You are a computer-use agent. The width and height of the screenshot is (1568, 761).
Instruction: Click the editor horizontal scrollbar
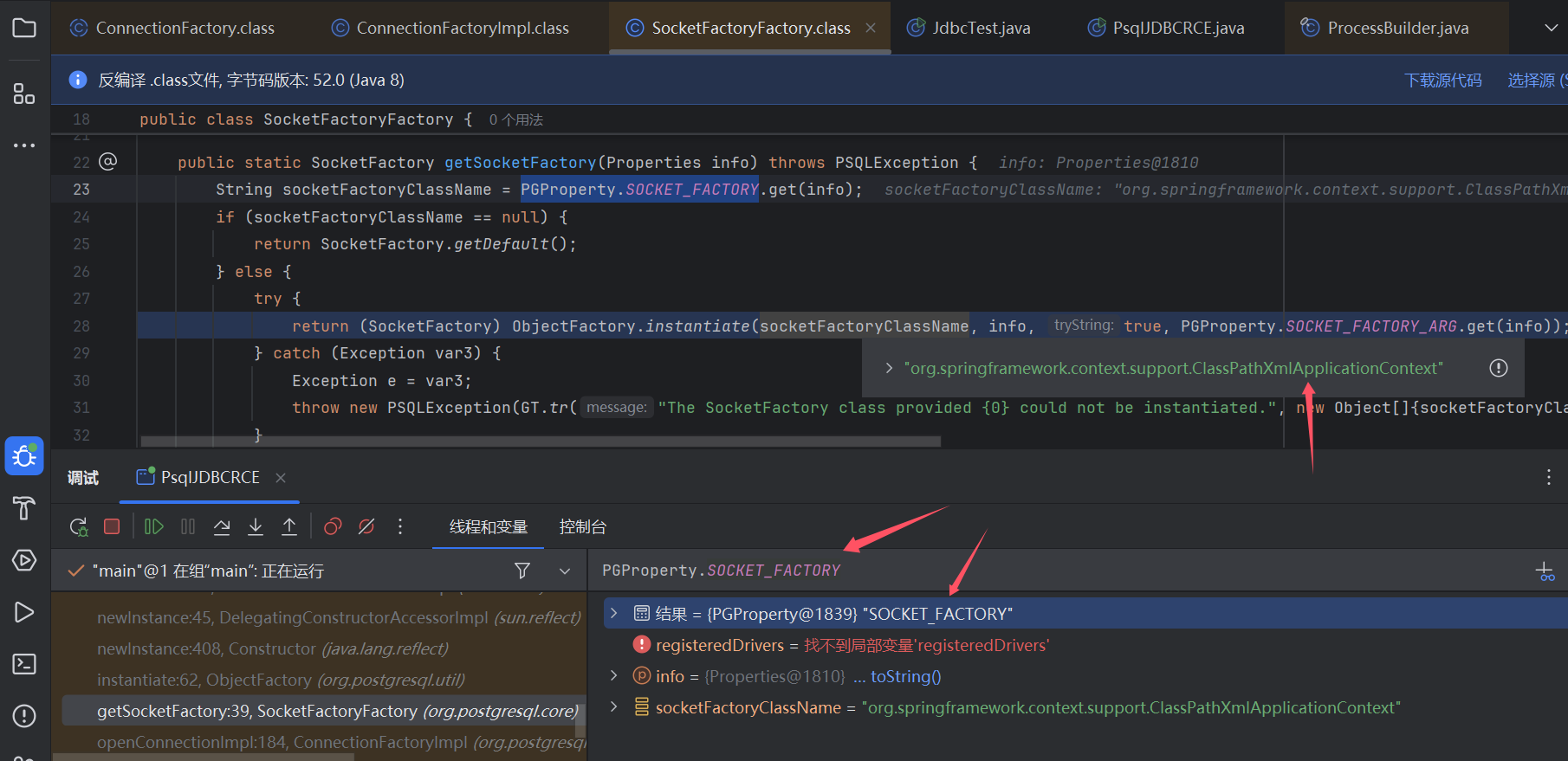[541, 442]
